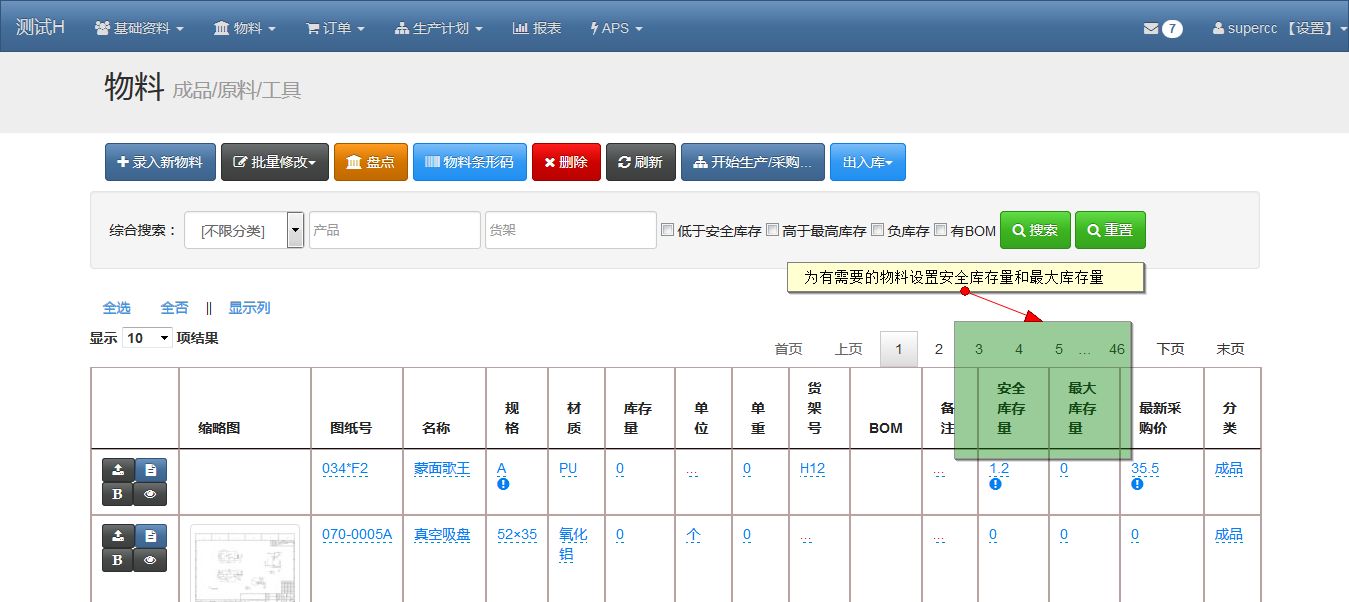Click document icon in 034*F2 row
This screenshot has width=1349, height=602.
150,470
